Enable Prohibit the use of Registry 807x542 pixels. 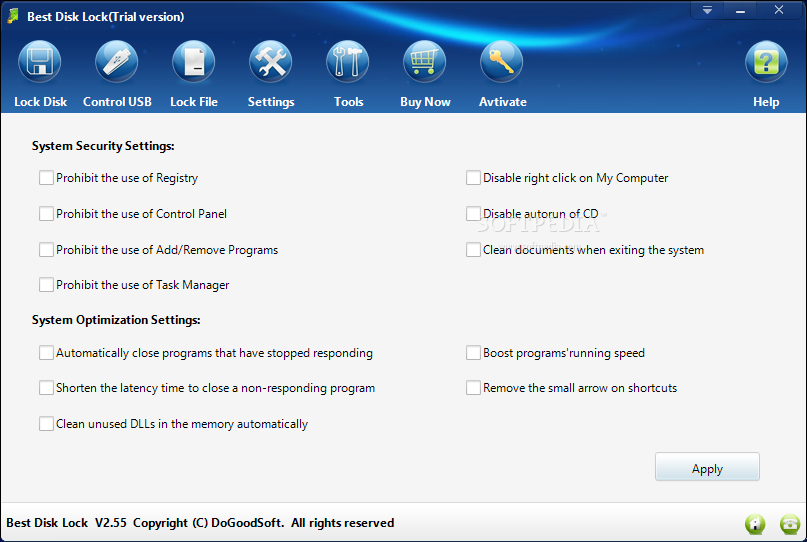click(x=46, y=178)
